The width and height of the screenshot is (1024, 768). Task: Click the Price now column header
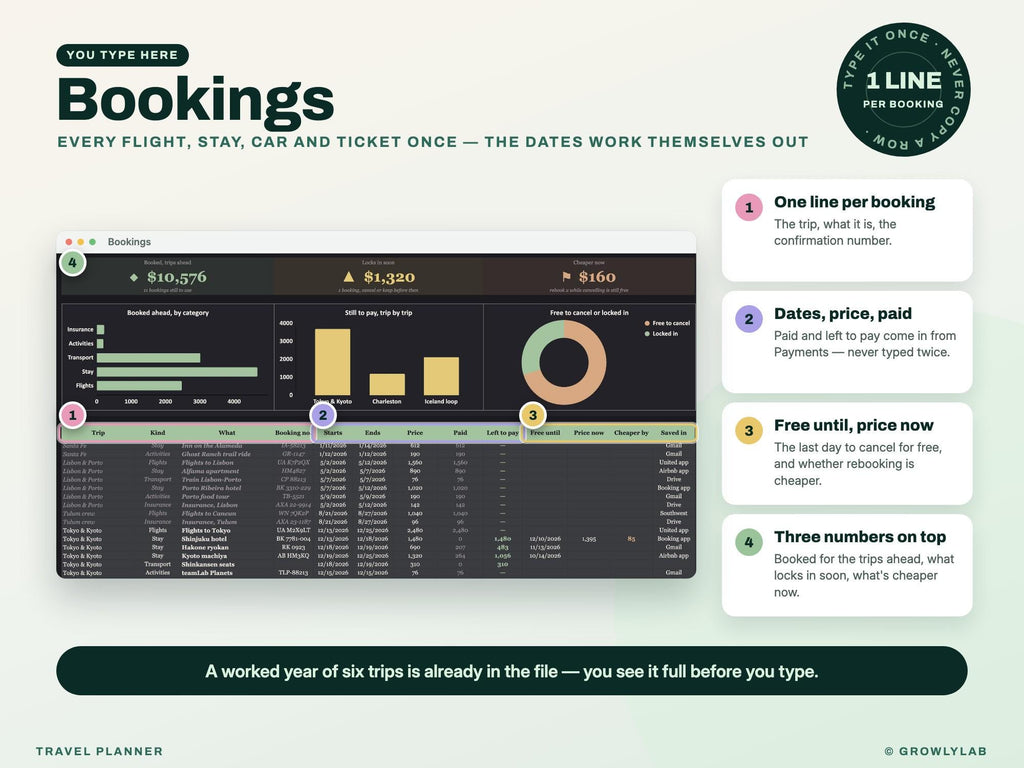click(x=588, y=433)
